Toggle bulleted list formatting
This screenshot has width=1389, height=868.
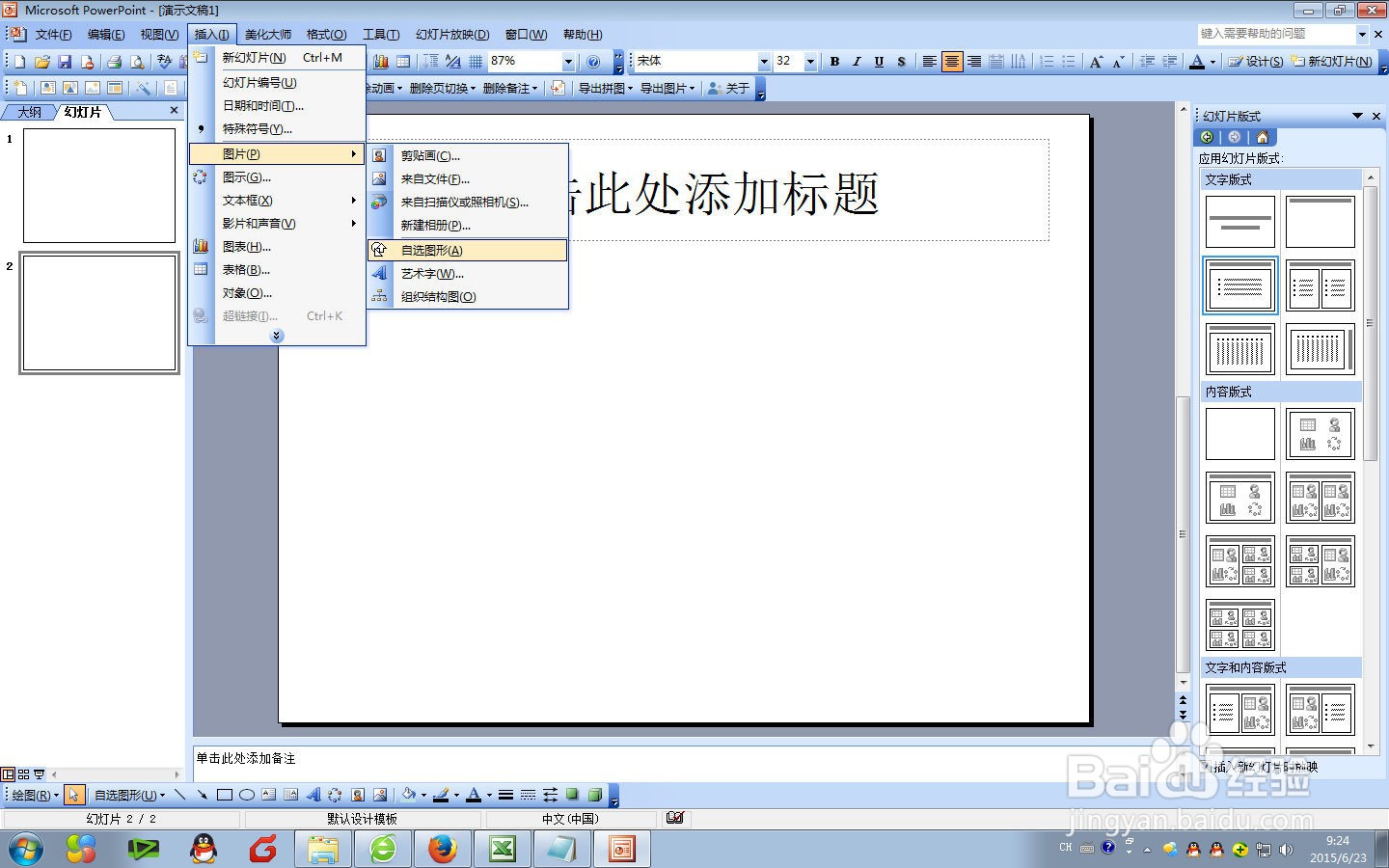click(x=1069, y=62)
